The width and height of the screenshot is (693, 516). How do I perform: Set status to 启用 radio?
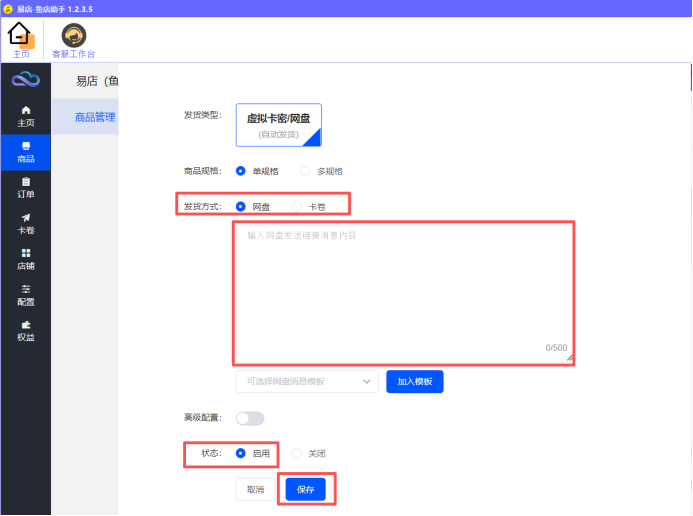point(240,453)
